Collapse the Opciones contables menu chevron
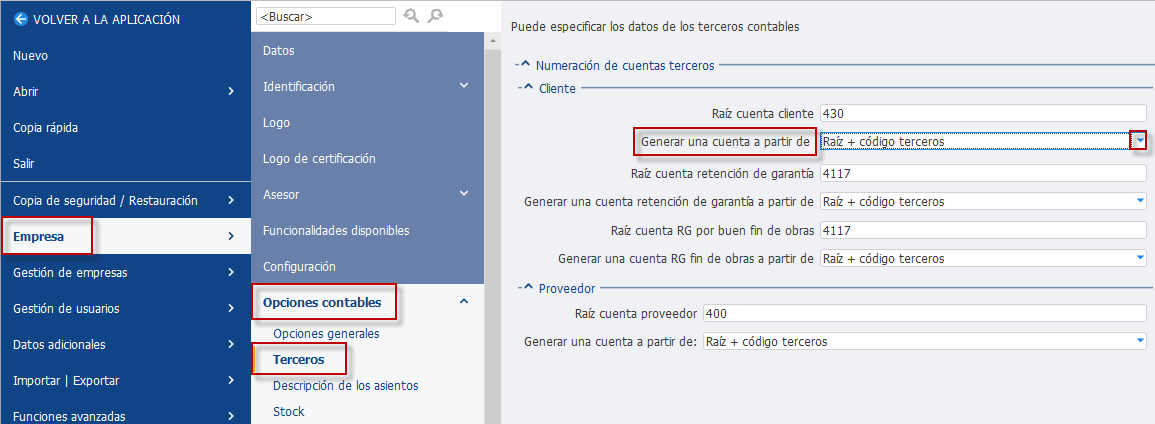This screenshot has height=424, width=1155. tap(464, 302)
